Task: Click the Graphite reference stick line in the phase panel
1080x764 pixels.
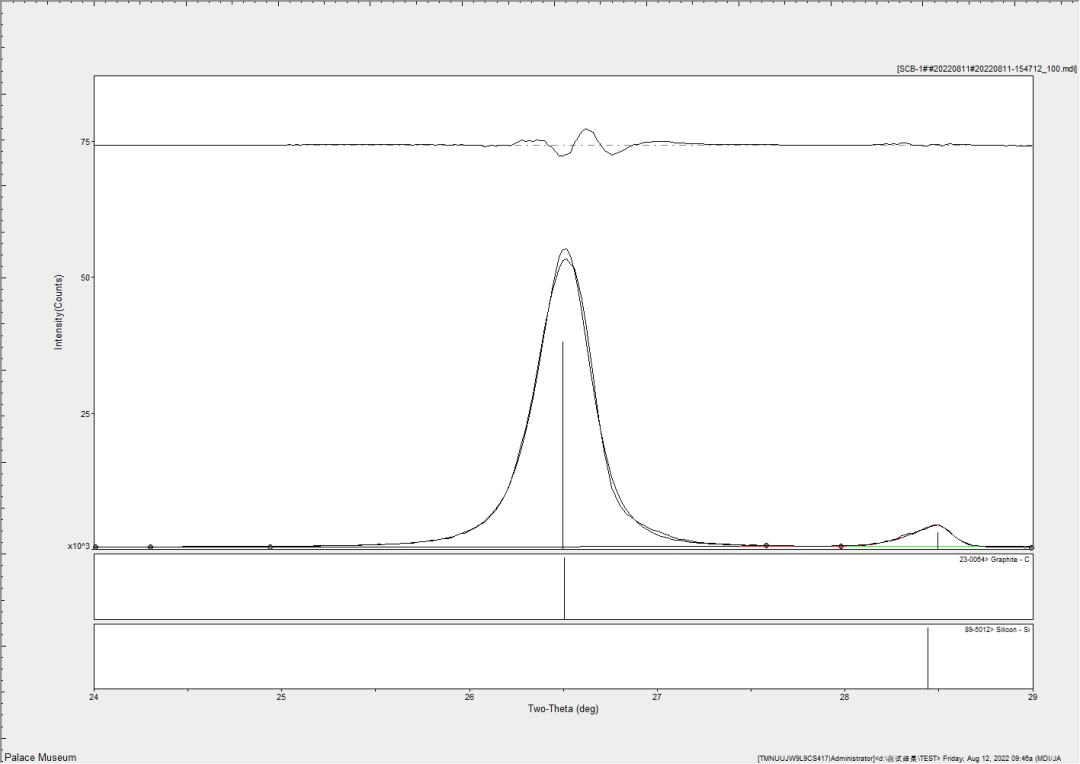Action: 565,588
